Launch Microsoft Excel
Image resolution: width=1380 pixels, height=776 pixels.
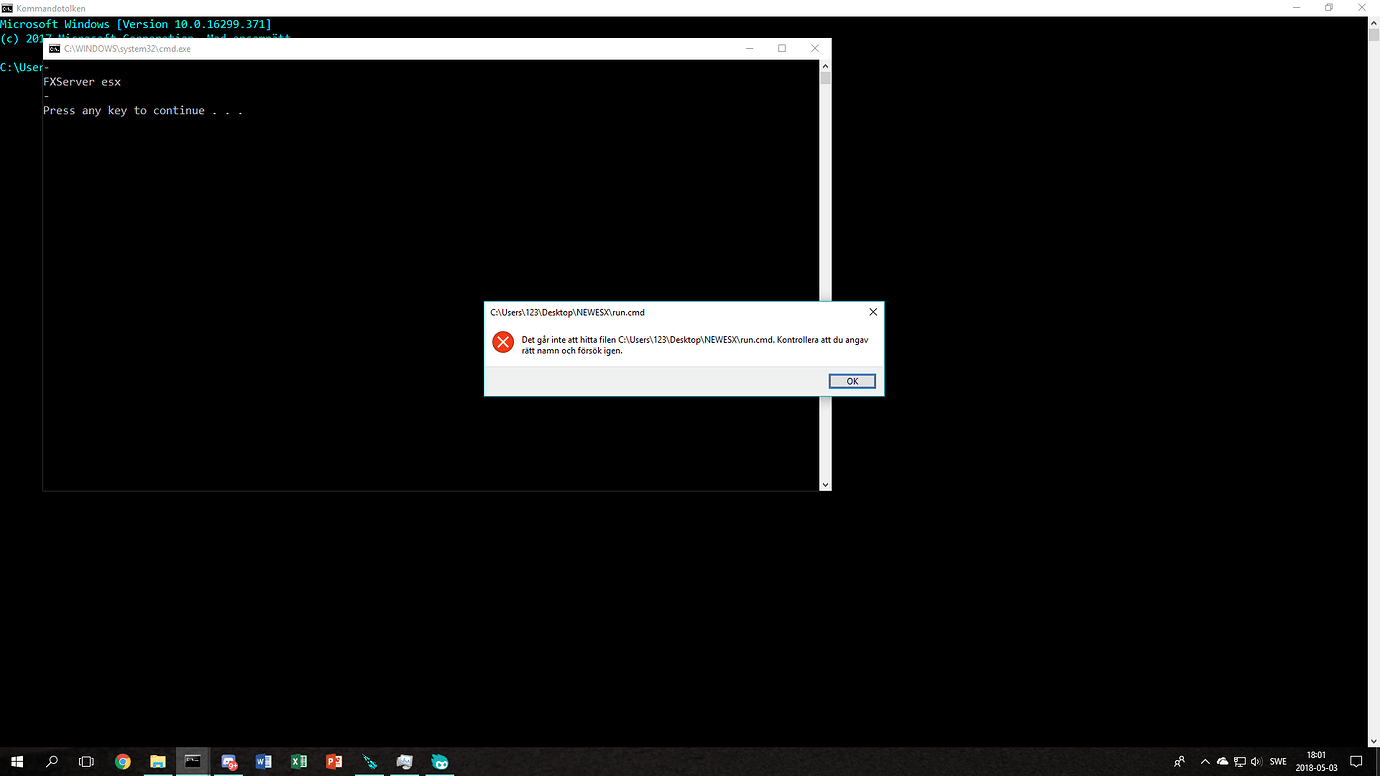(x=298, y=760)
